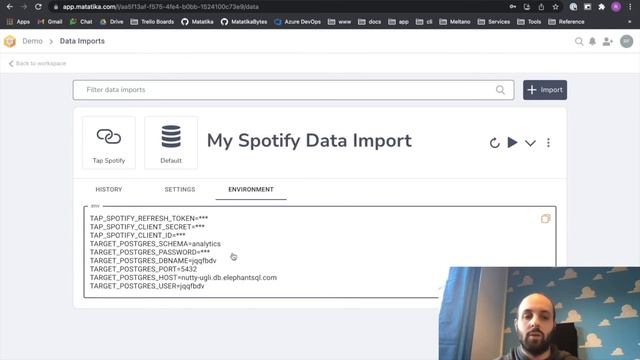Click the TAP_SPOTIFY_CLIENT_SECRET line
The image size is (640, 360).
147,227
